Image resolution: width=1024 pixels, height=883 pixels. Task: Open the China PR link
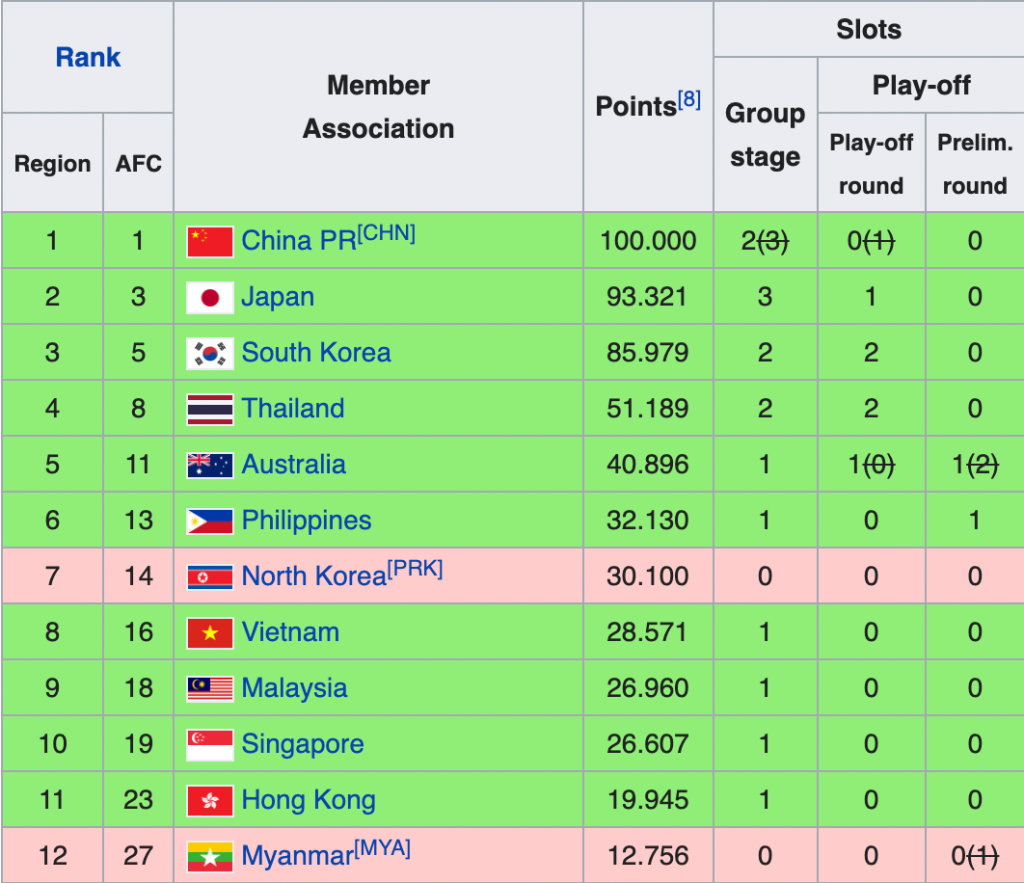pyautogui.click(x=299, y=240)
